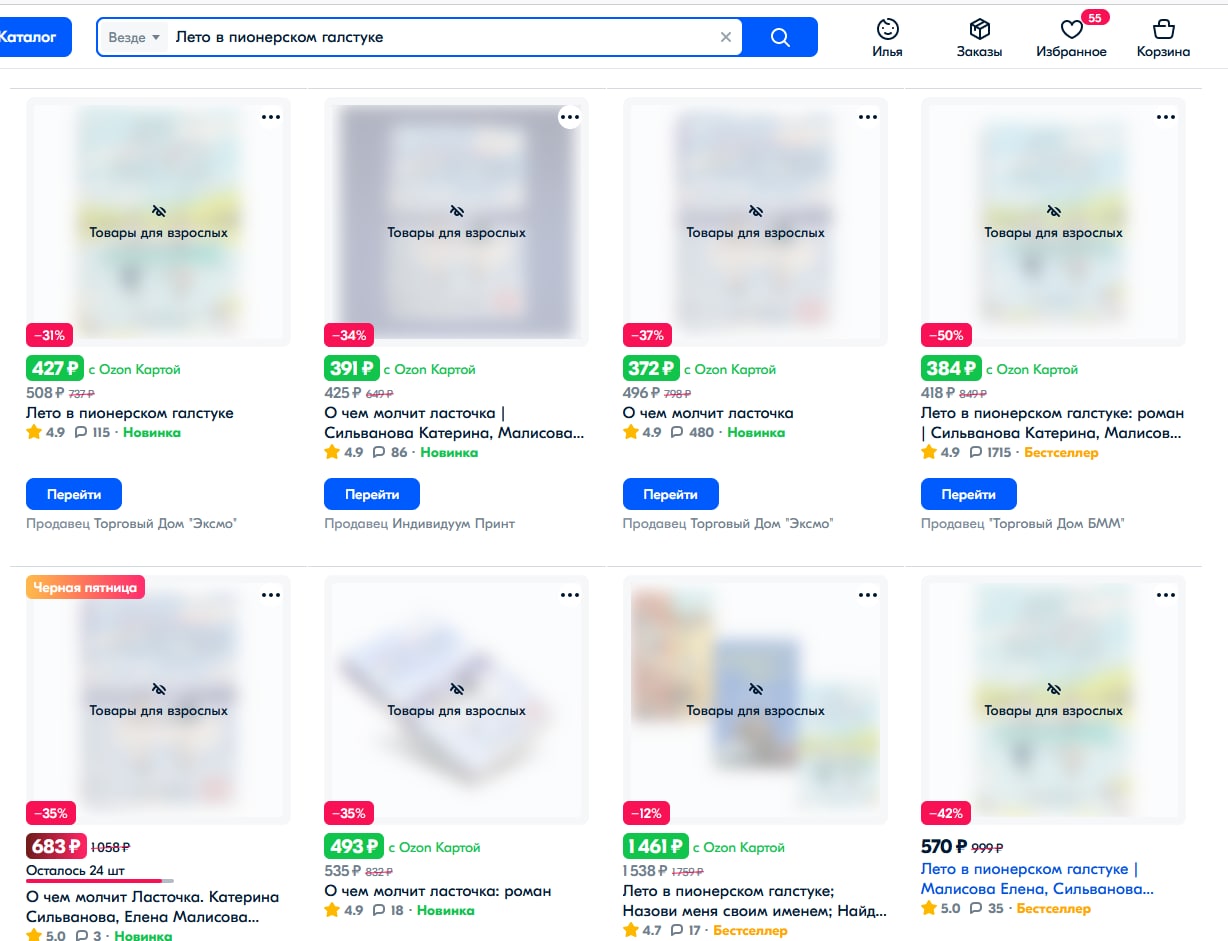Click seller text Продавец "Торговый Дом БММ"
This screenshot has width=1228, height=941.
[x=1023, y=523]
